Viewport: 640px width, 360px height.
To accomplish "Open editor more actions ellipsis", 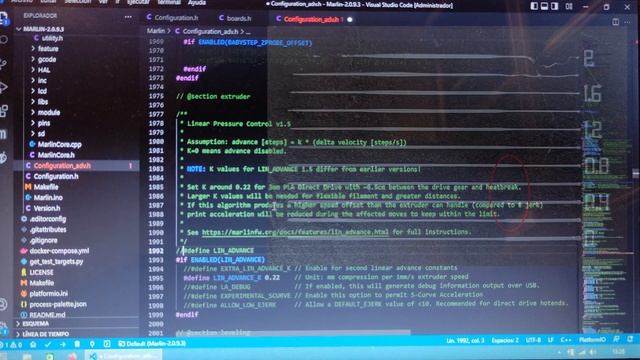I will pyautogui.click(x=628, y=22).
